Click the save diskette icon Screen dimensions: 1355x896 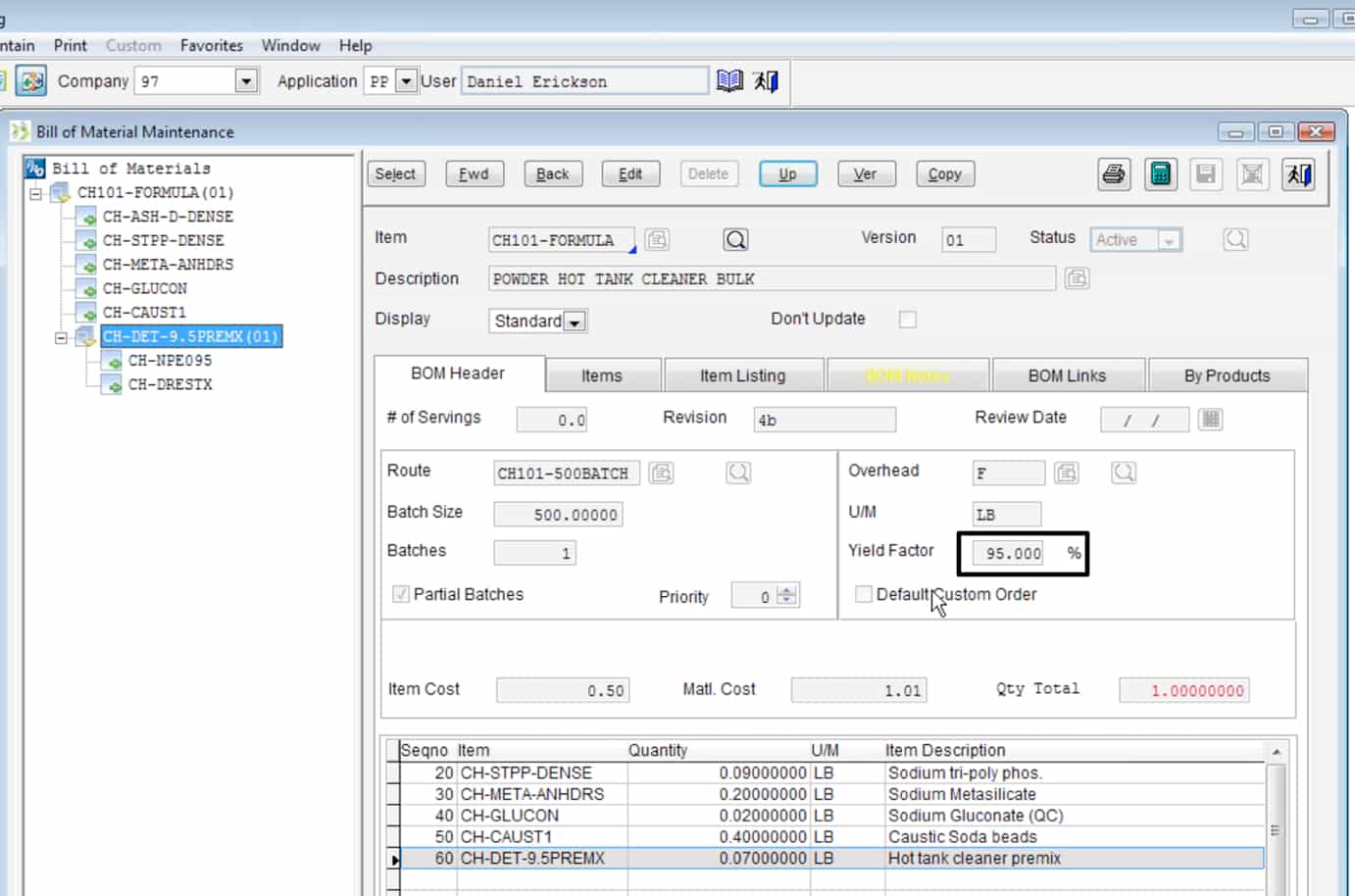[1206, 174]
